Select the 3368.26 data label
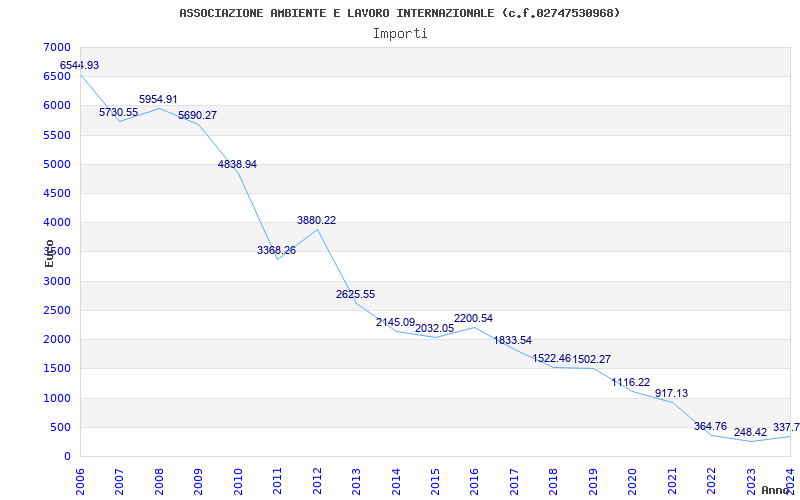This screenshot has height=500, width=800. [277, 250]
